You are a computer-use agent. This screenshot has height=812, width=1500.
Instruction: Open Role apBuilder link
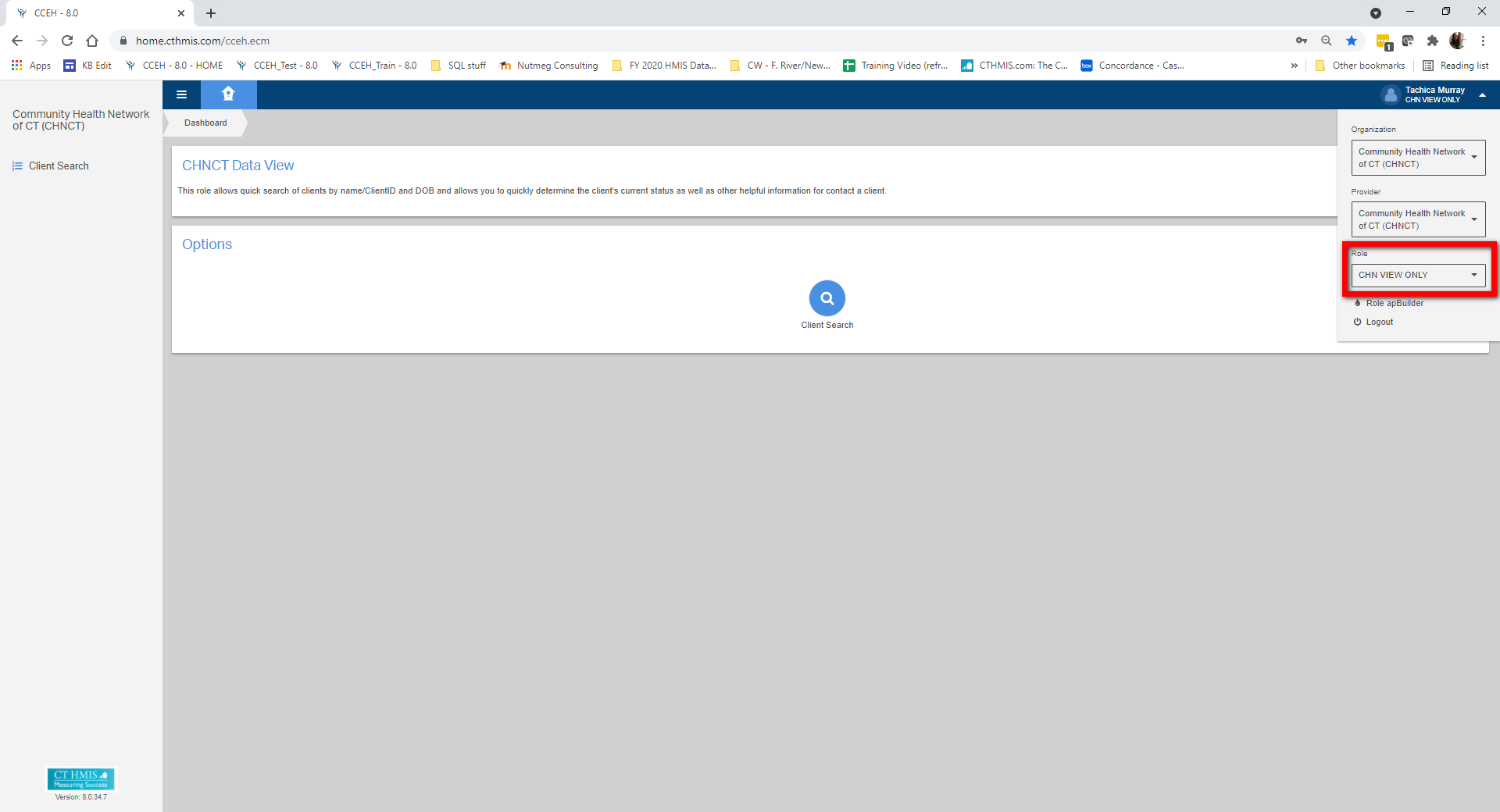pos(1394,303)
